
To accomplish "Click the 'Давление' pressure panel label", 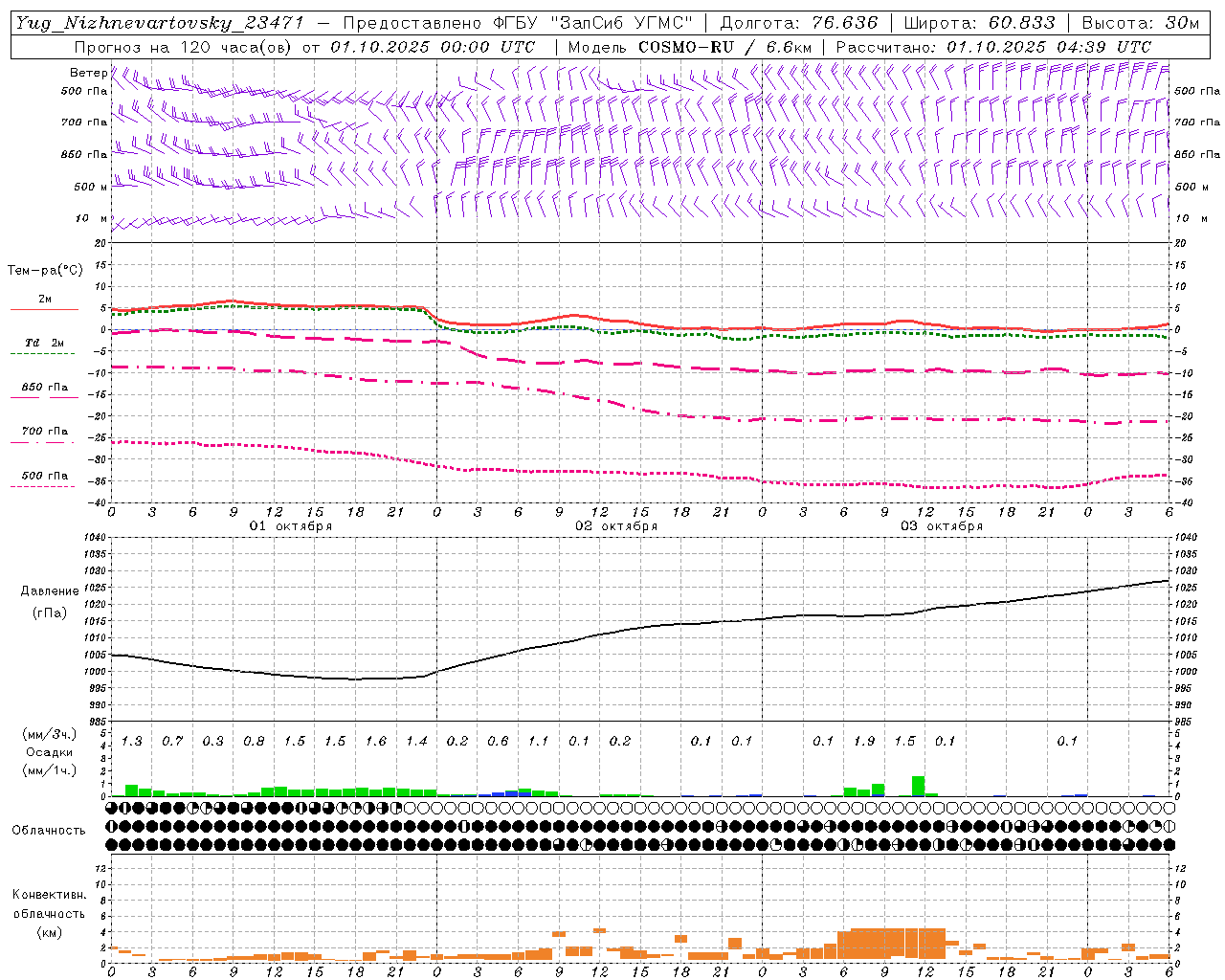I will (50, 591).
